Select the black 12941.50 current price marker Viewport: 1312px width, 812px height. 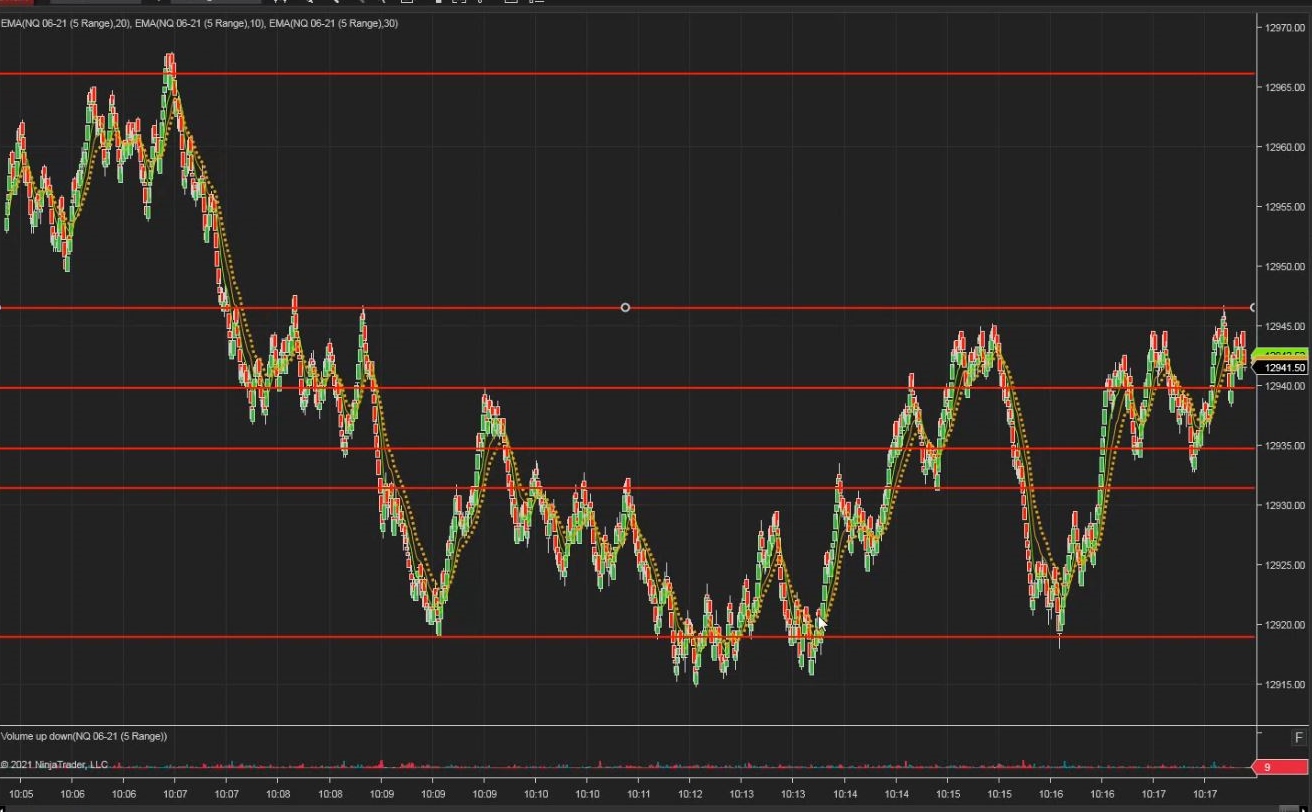click(x=1282, y=368)
